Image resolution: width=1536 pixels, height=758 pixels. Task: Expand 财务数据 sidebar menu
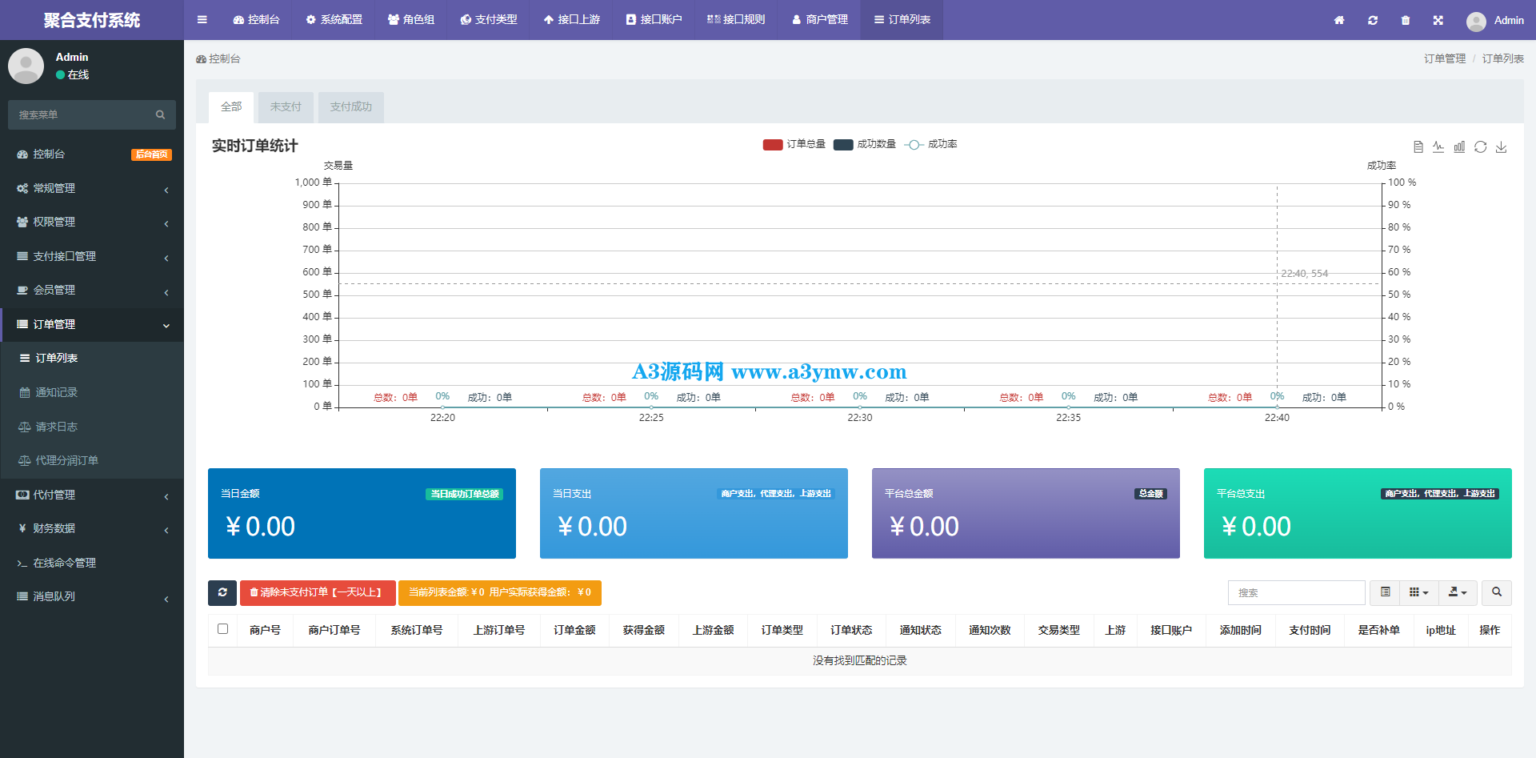(92, 528)
